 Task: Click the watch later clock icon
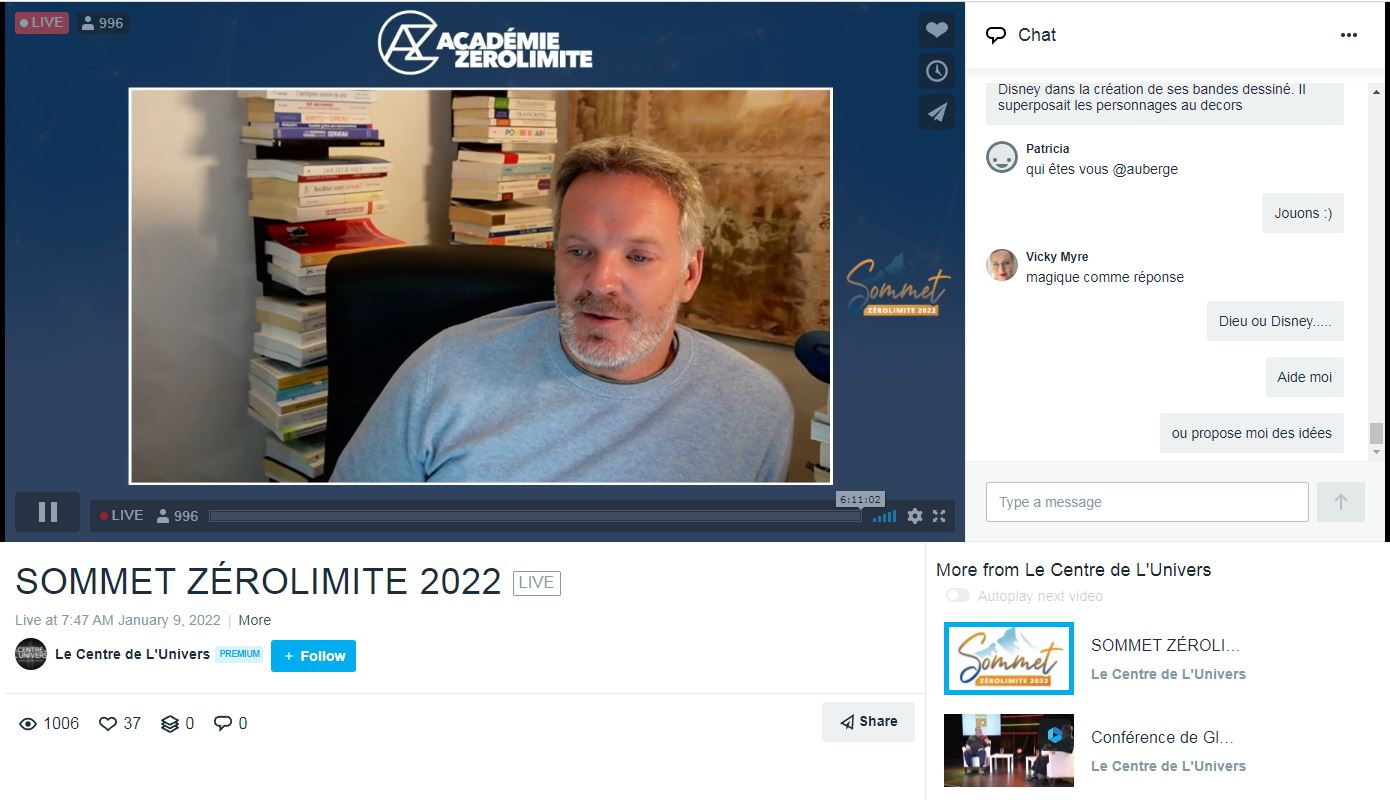[x=936, y=71]
